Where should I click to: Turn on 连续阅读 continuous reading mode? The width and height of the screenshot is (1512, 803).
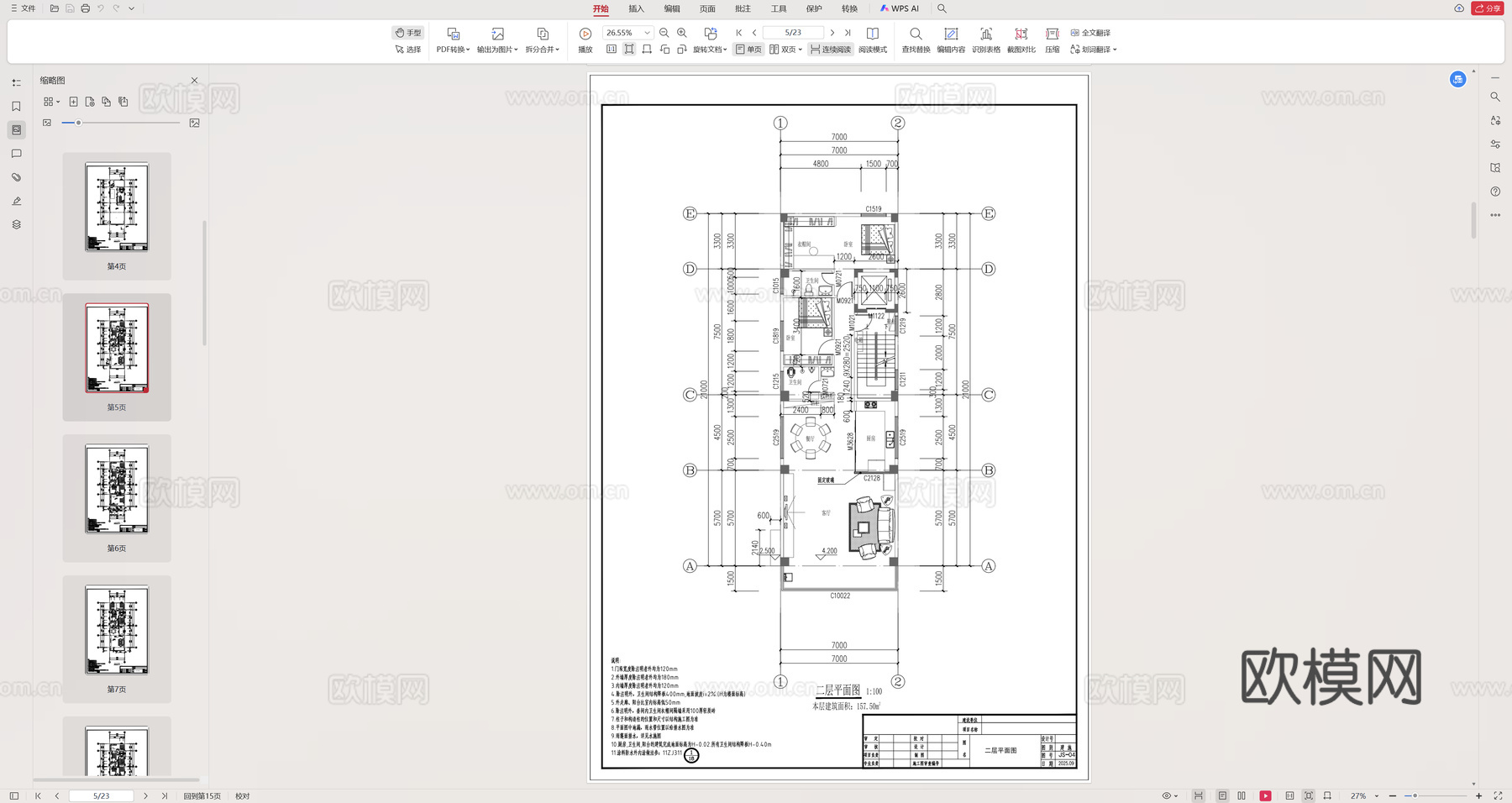(x=830, y=49)
